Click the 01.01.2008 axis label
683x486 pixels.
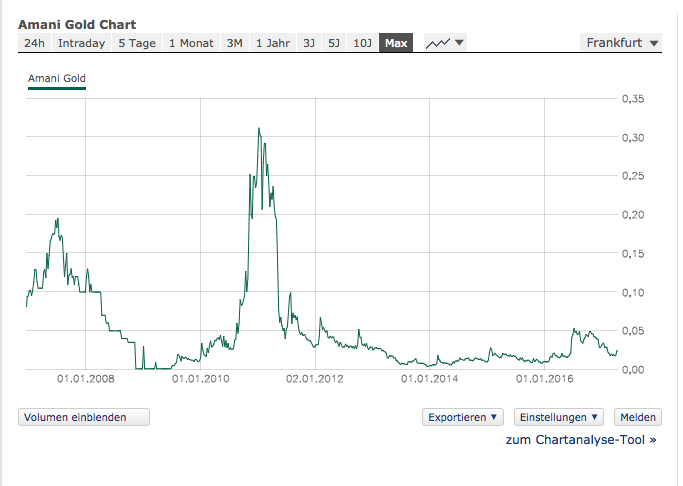86,379
